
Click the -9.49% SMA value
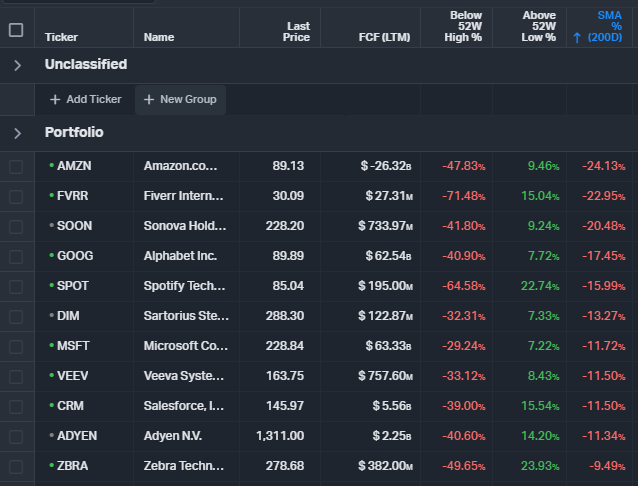coord(607,466)
